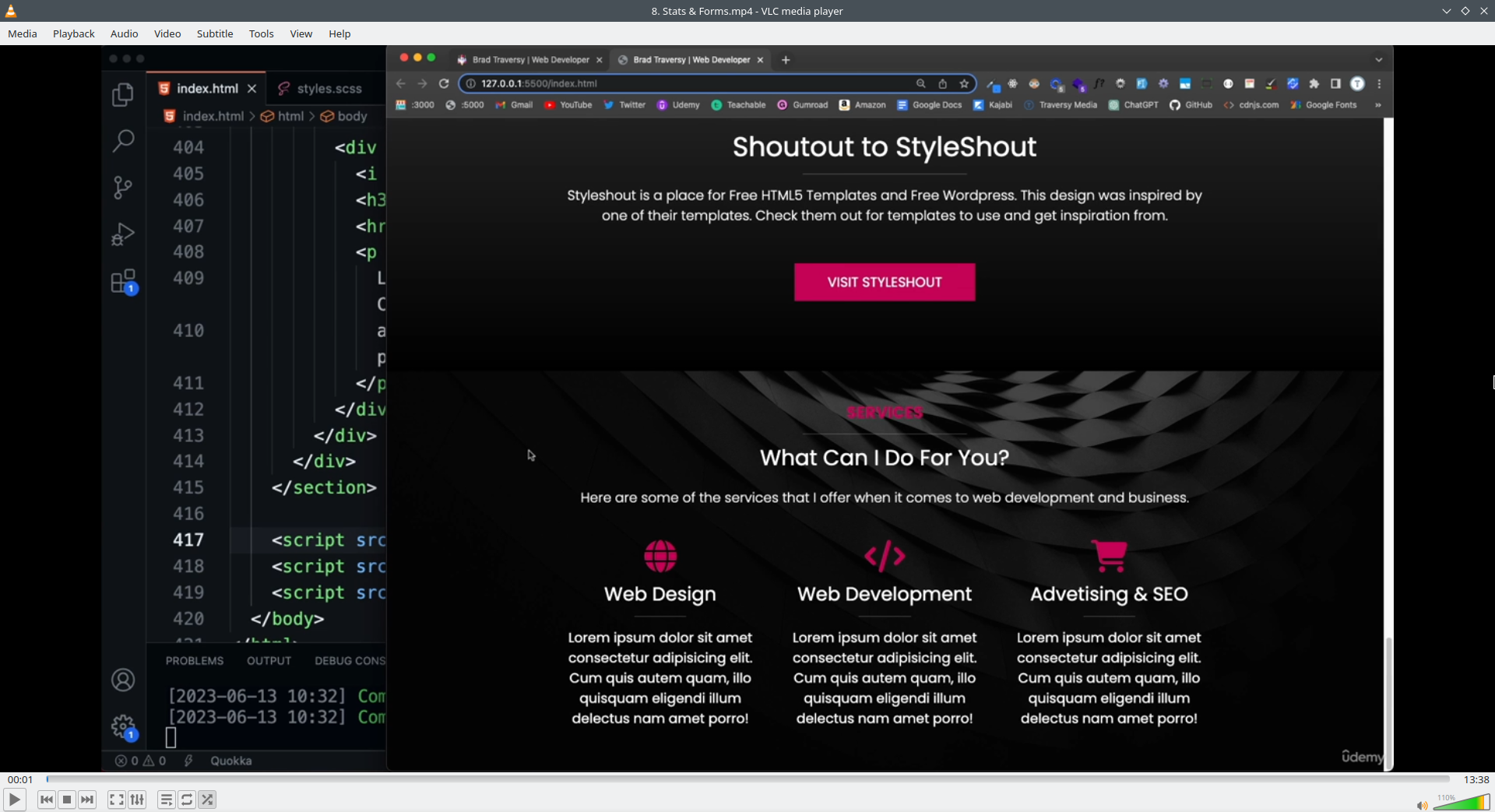This screenshot has height=812, width=1495.
Task: Open the browser tab search chevron
Action: point(1378,60)
